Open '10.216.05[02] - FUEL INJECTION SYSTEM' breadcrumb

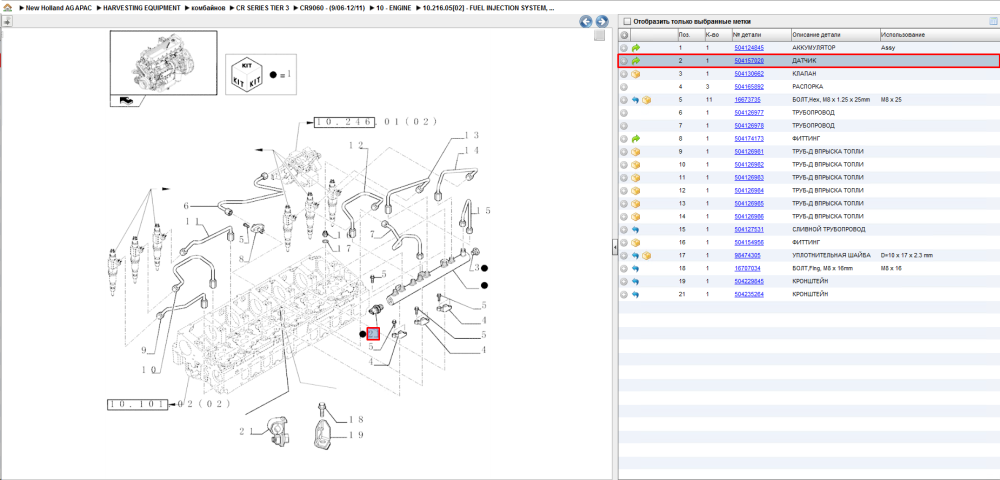pos(487,8)
